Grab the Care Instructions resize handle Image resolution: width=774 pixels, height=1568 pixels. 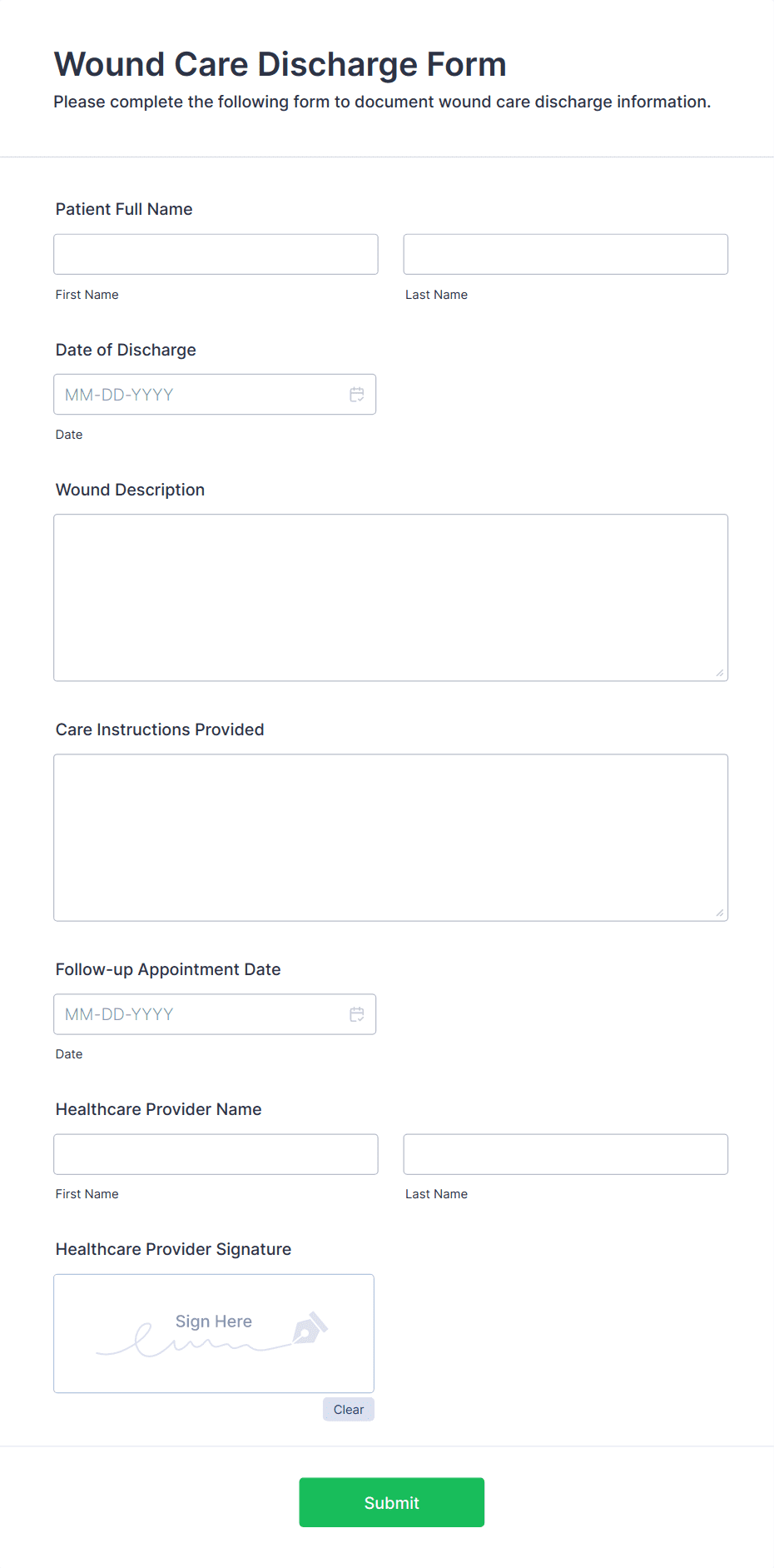[719, 913]
